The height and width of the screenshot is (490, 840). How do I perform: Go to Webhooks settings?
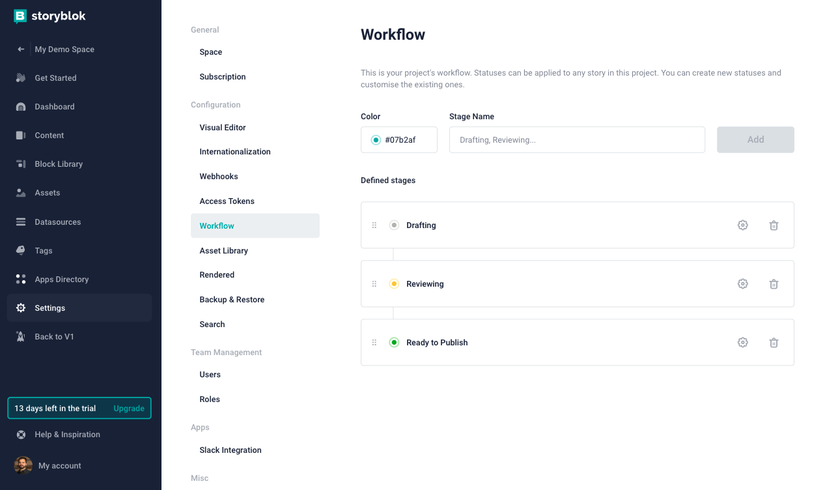pos(219,176)
